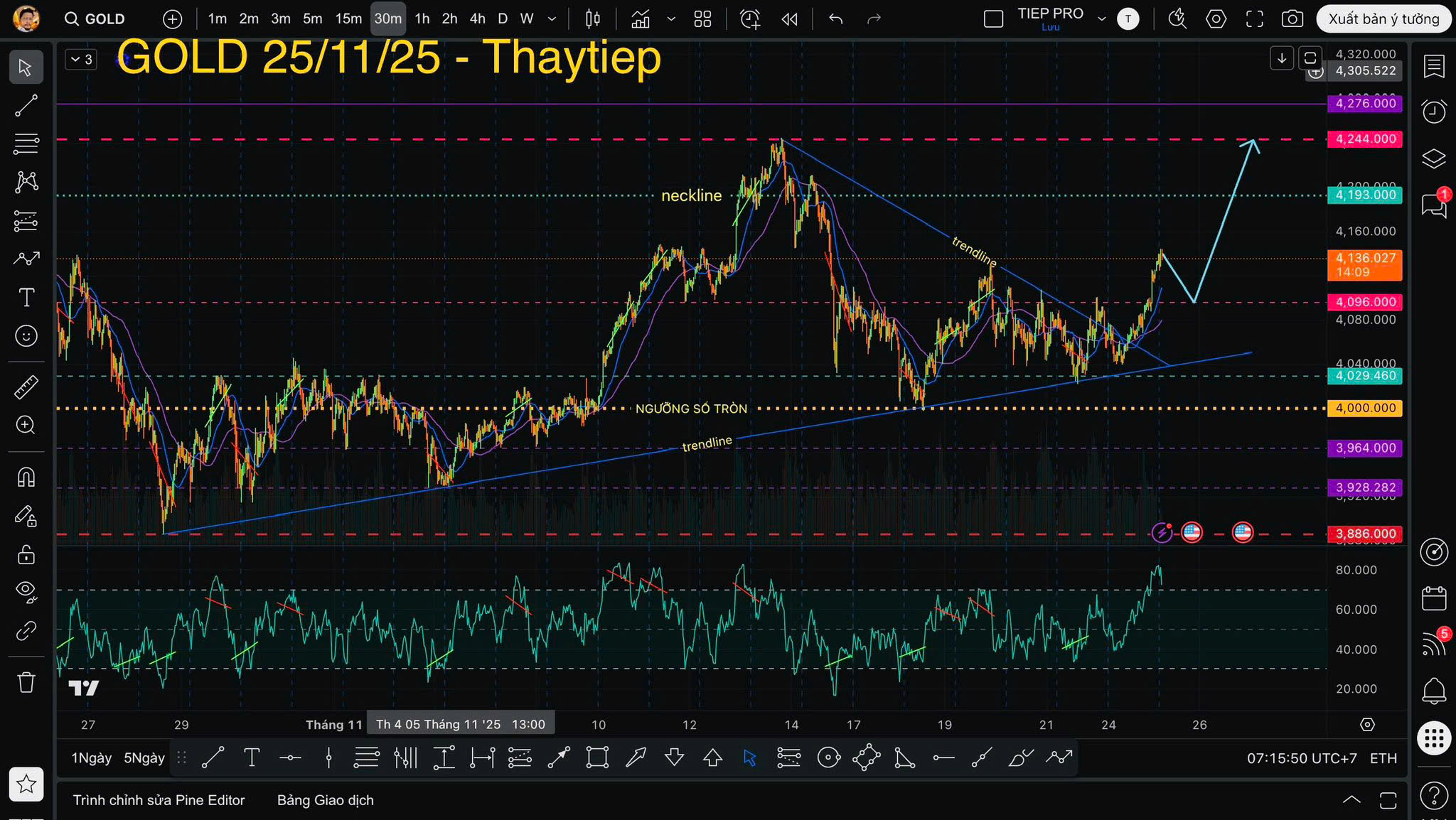The height and width of the screenshot is (820, 1456).
Task: Click the measure ruler tool
Action: coord(26,387)
